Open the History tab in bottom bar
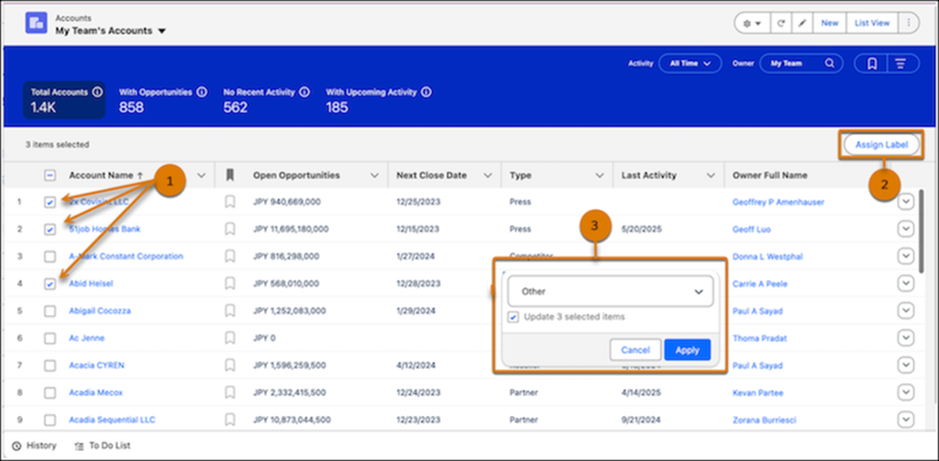 (34, 445)
